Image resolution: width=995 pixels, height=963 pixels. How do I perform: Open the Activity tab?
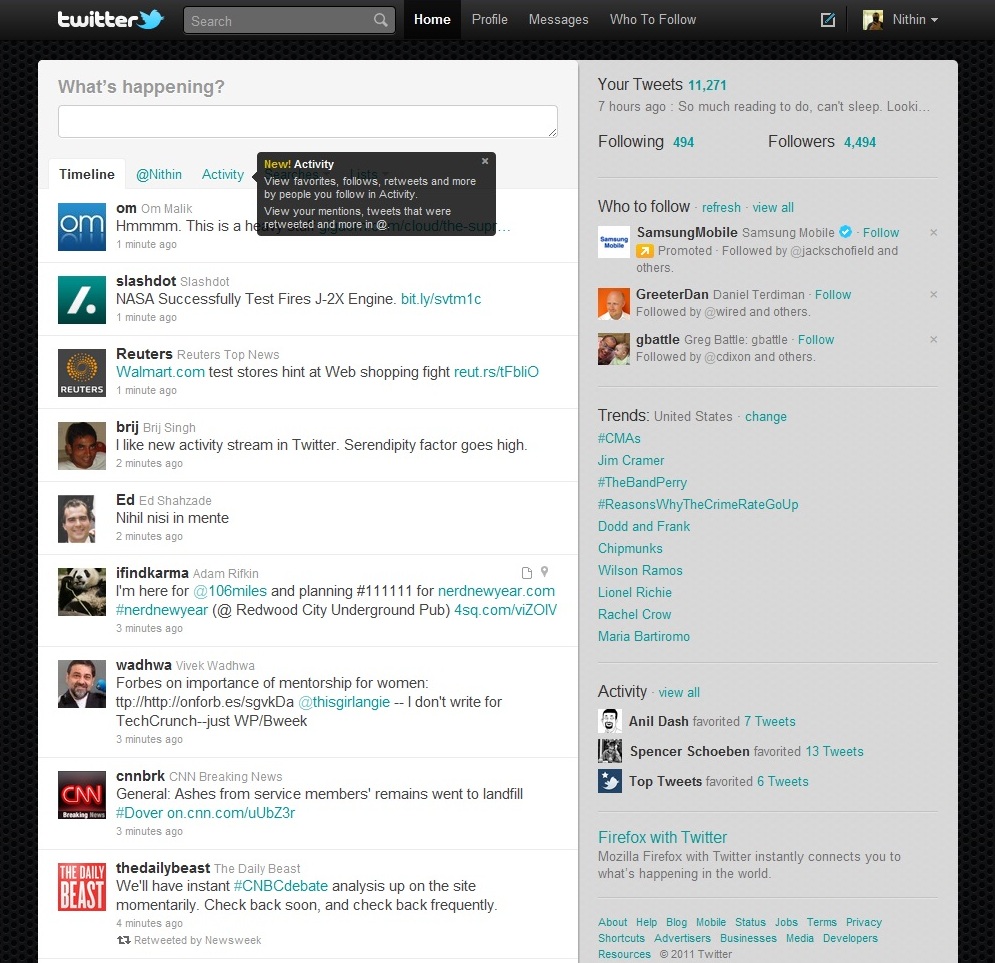pos(222,174)
